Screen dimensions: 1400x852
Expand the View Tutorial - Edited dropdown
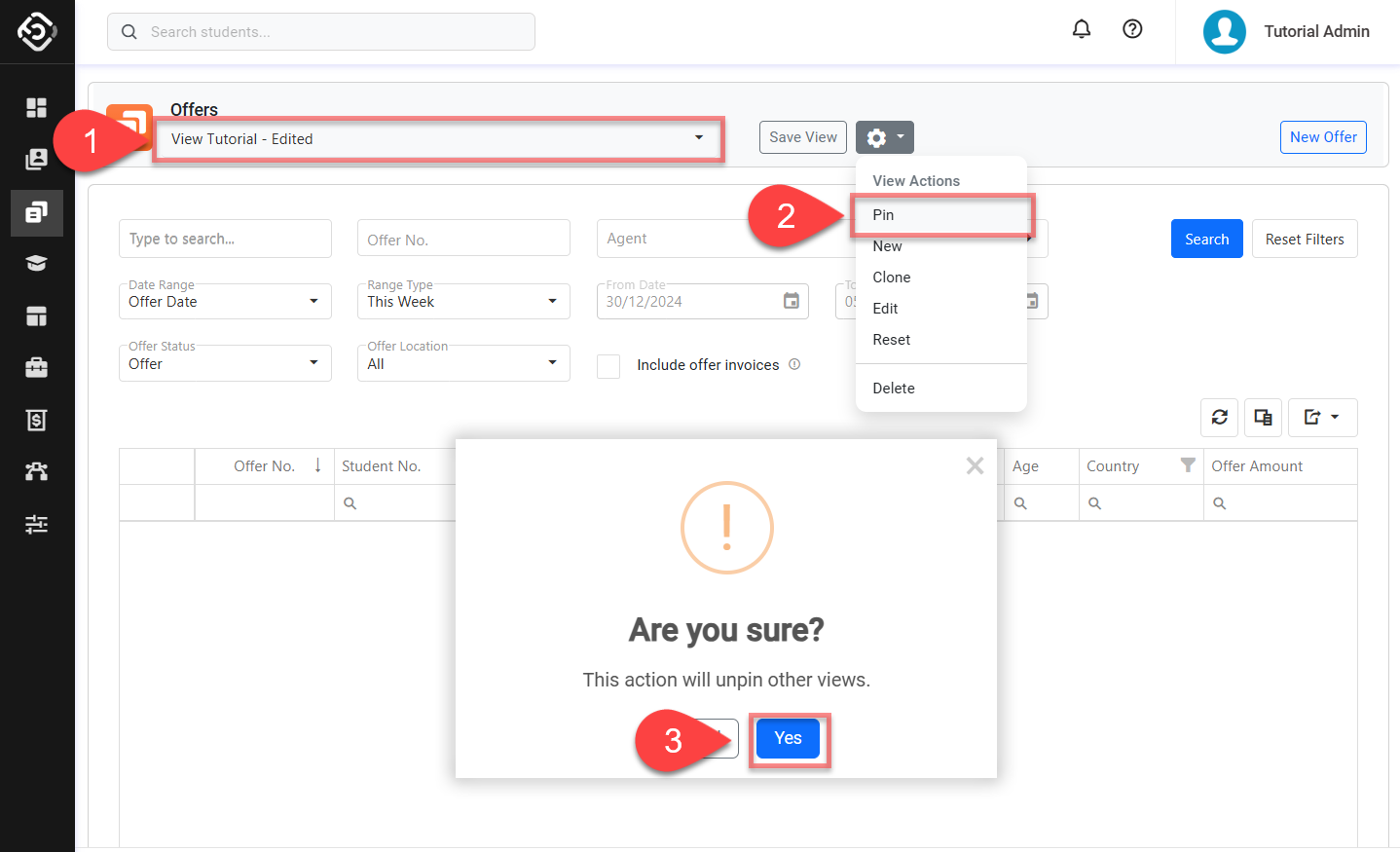coord(438,139)
